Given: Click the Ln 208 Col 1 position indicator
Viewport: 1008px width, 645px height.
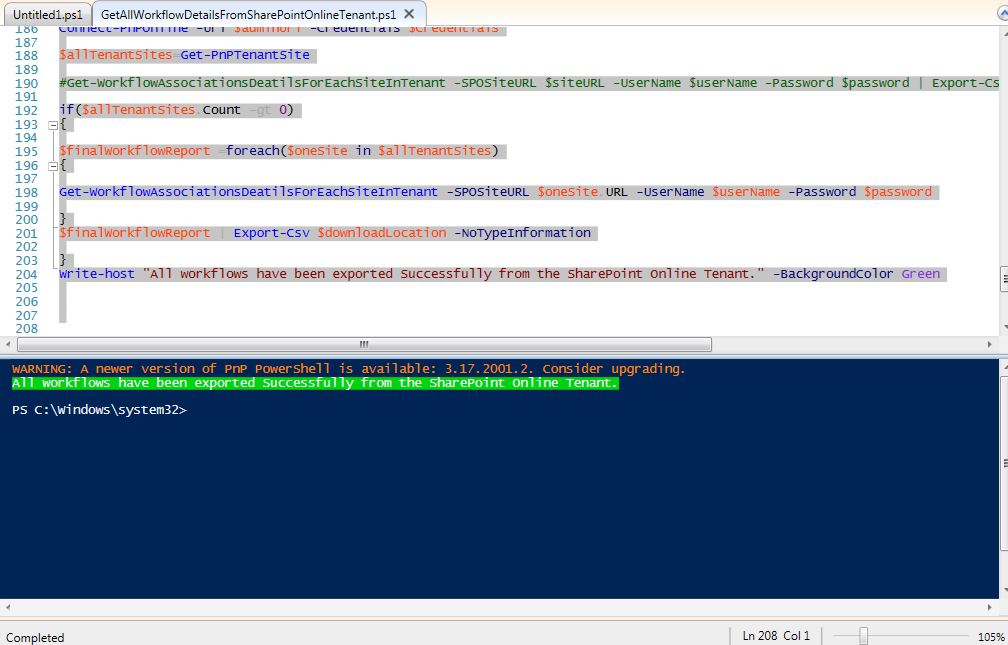Looking at the screenshot, I should click(x=775, y=636).
